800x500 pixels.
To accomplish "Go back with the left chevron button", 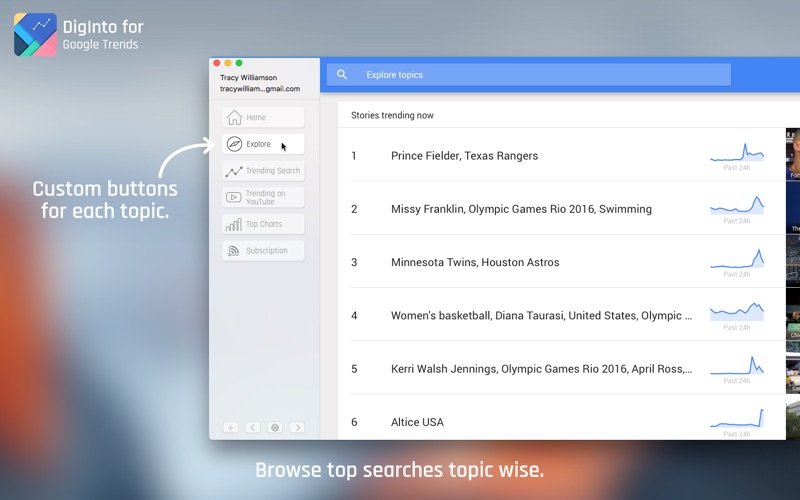I will [x=253, y=428].
